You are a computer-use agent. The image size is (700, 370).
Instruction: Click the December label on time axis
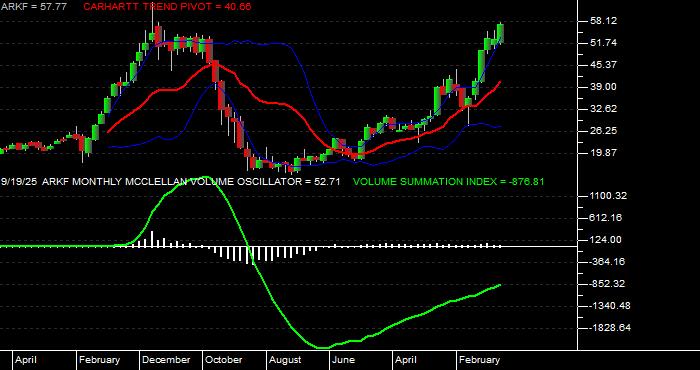coord(166,360)
